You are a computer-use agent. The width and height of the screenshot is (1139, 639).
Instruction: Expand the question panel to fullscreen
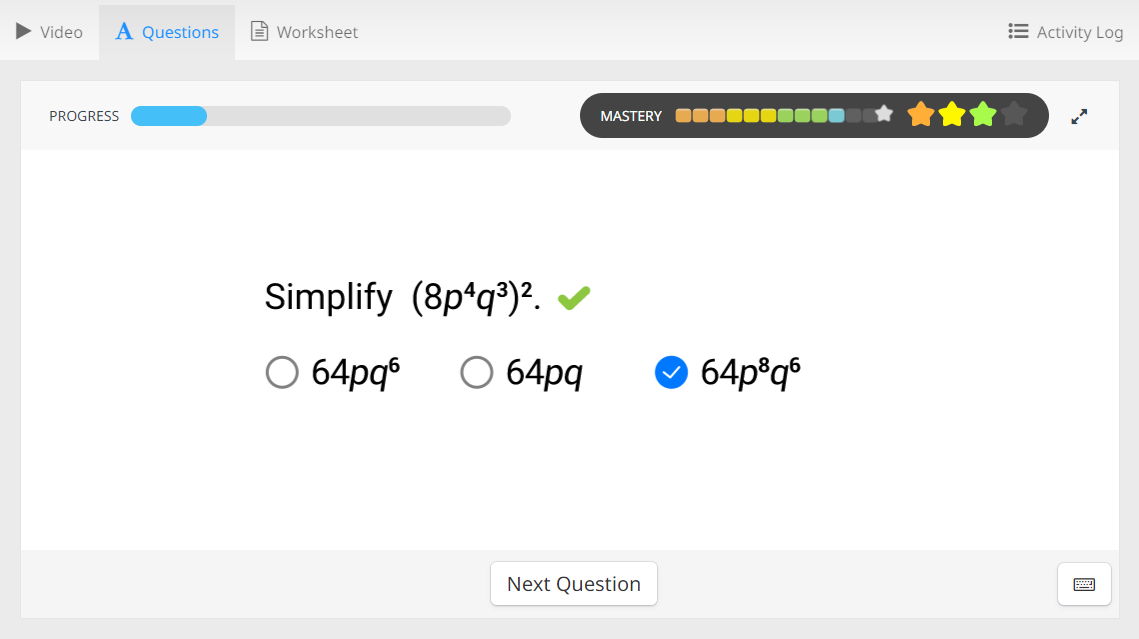pos(1079,116)
